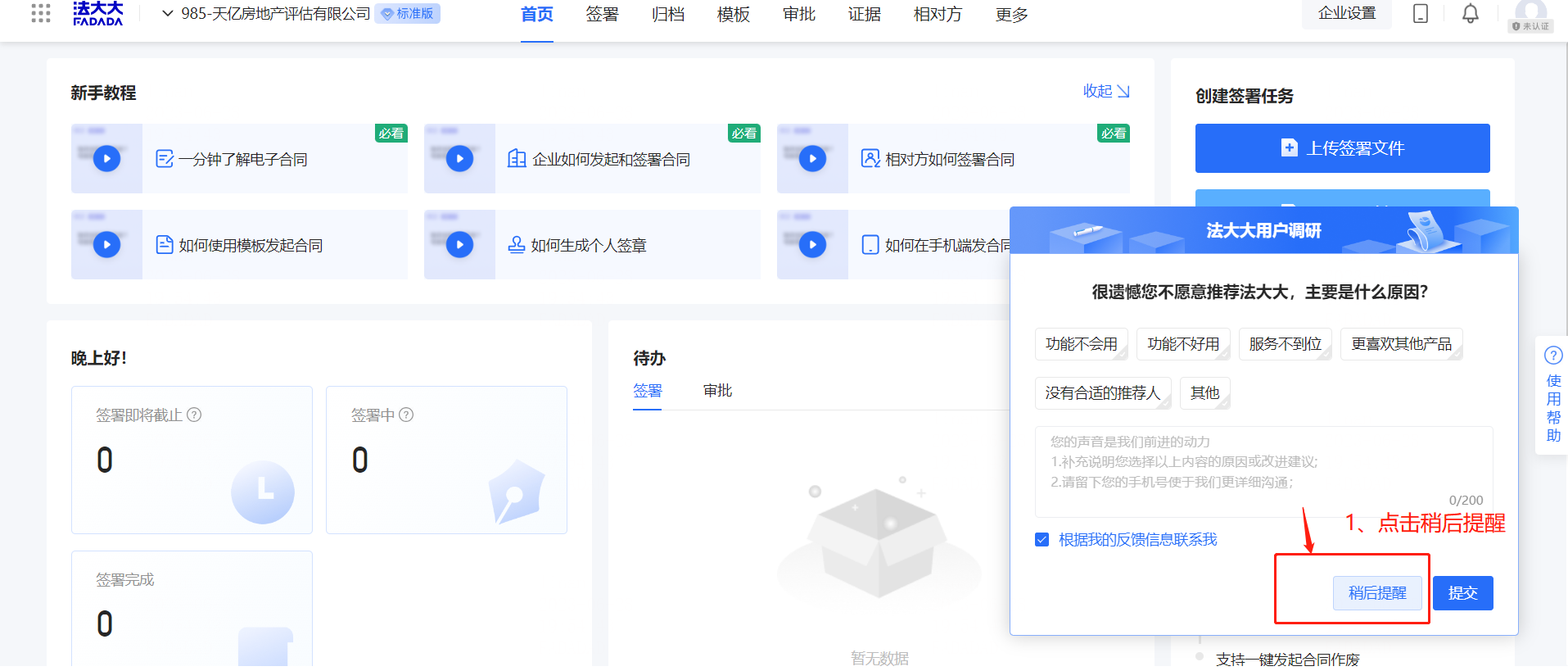Viewport: 1568px width, 671px height.
Task: Play the 如何生成个人签章 video
Action: pyautogui.click(x=459, y=244)
